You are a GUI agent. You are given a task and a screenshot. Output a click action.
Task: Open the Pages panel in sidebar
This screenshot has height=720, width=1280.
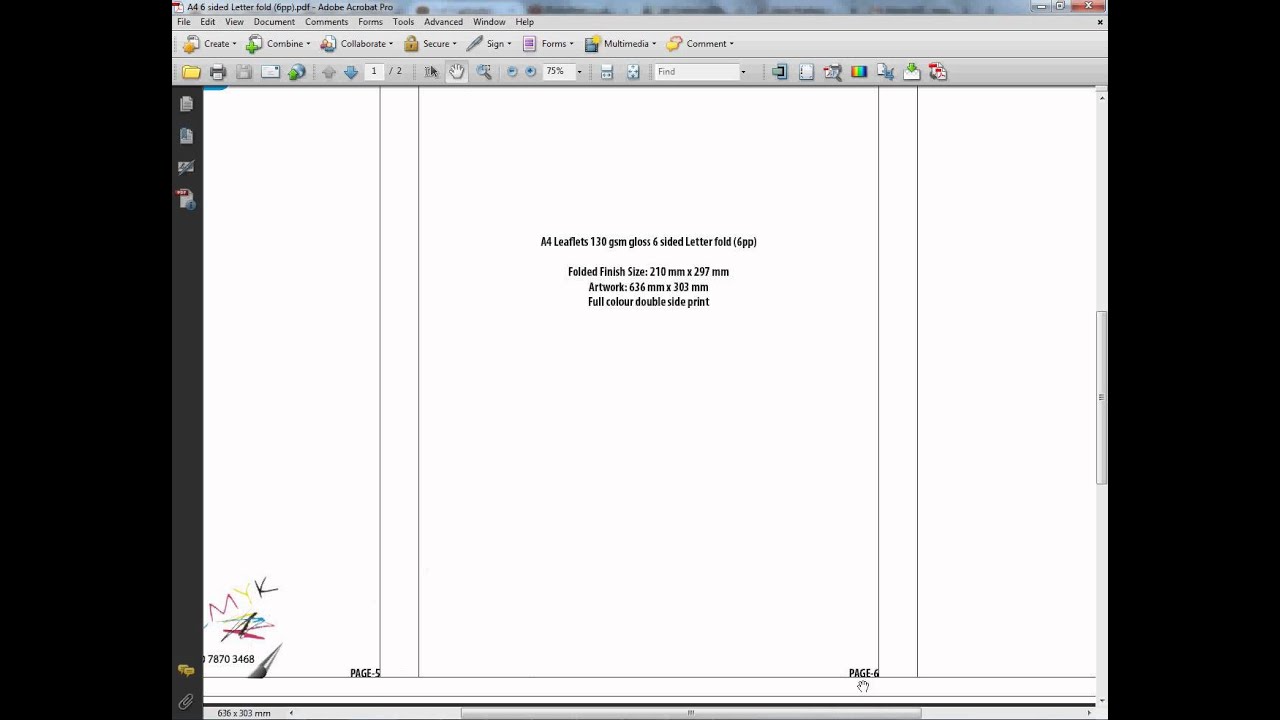point(186,104)
